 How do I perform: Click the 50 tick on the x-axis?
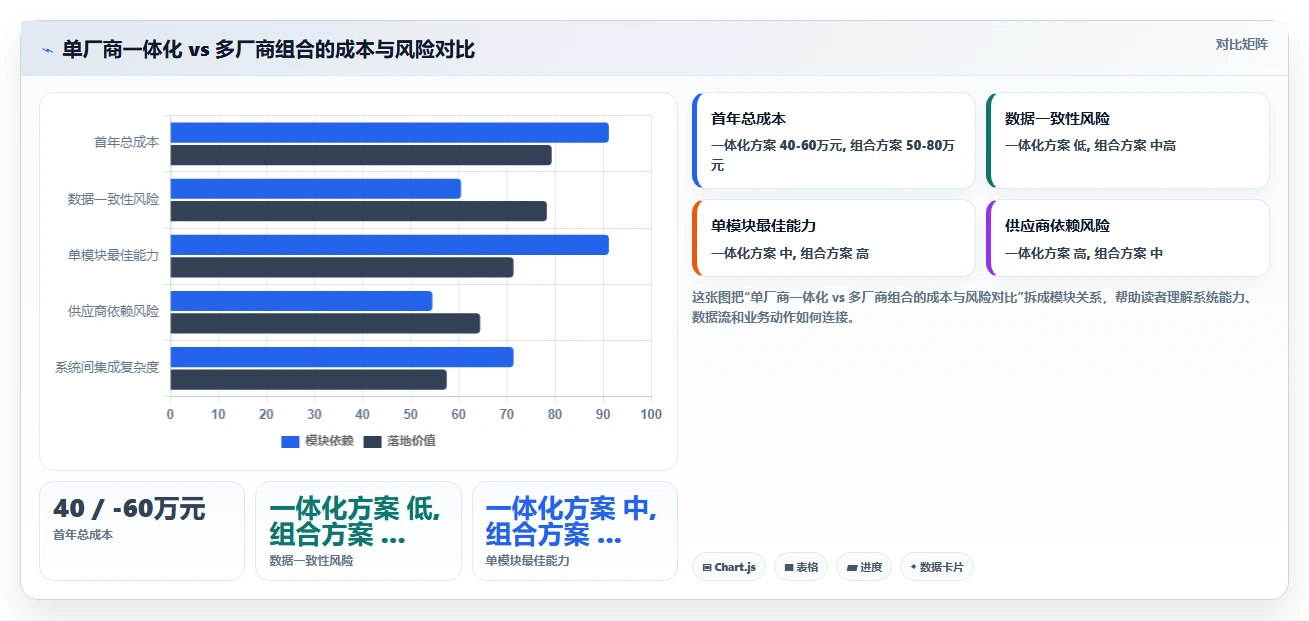click(411, 414)
